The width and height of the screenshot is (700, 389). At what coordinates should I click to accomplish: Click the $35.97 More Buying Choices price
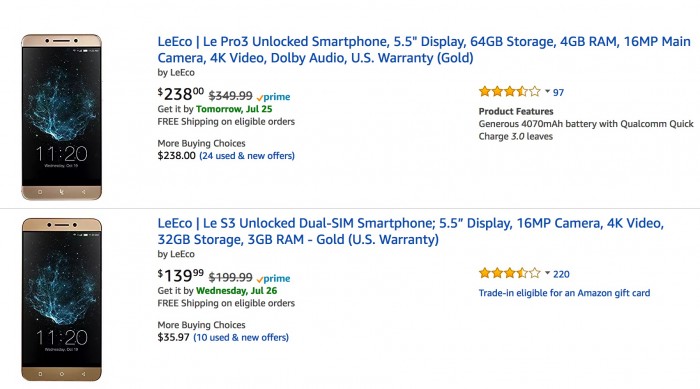click(x=174, y=337)
